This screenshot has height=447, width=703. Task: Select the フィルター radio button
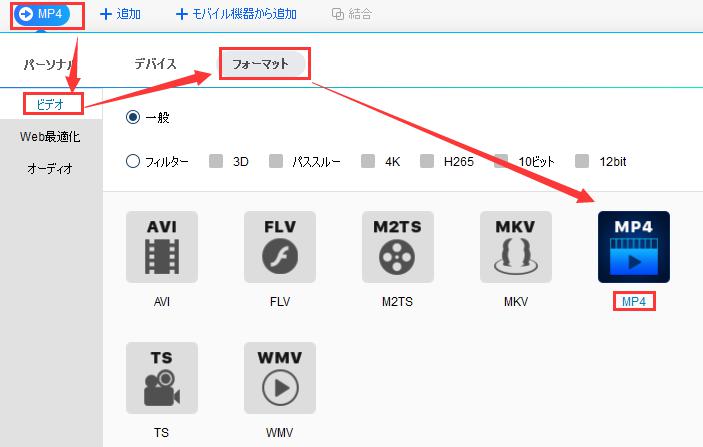(x=133, y=161)
